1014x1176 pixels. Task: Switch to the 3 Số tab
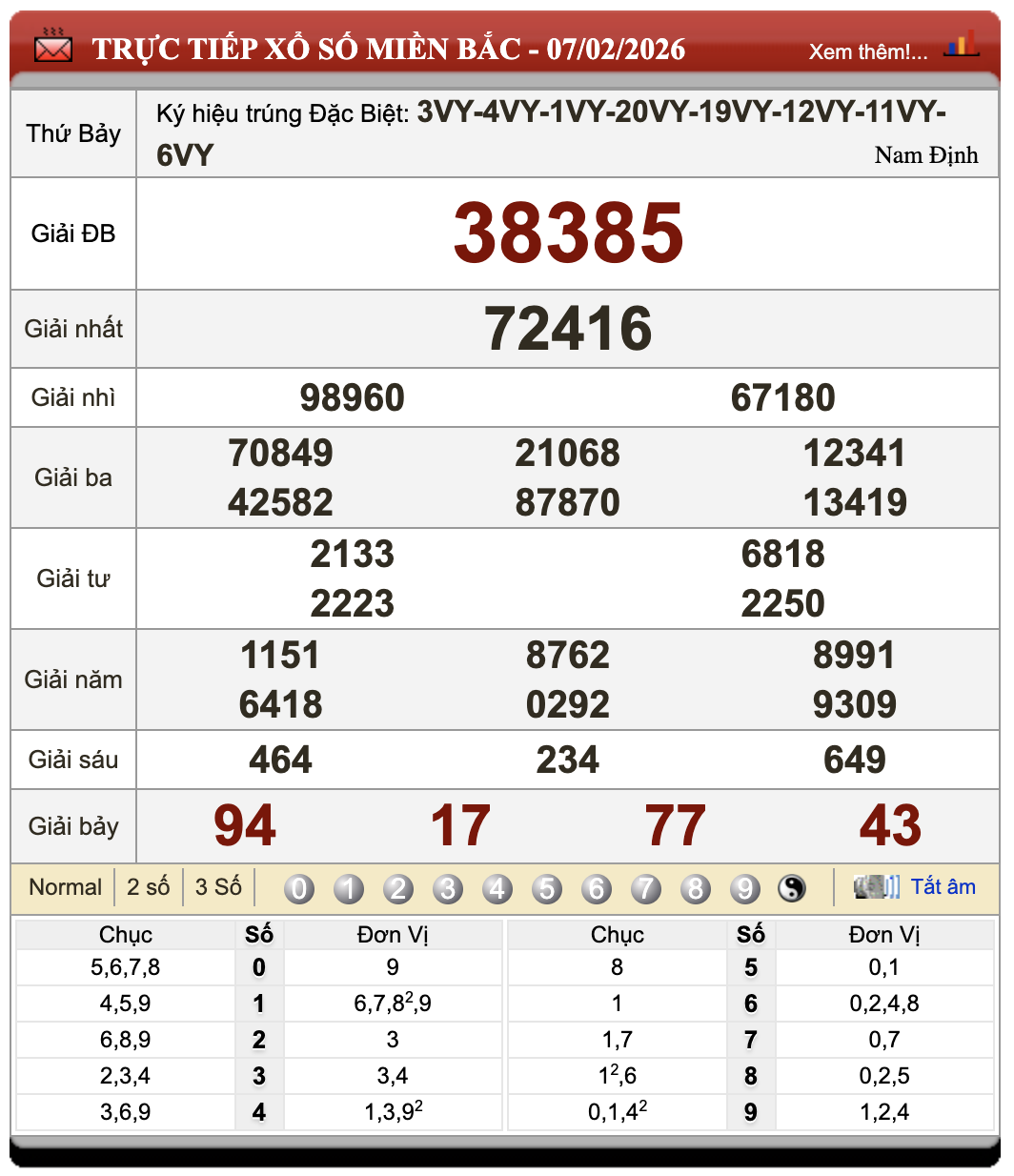[217, 886]
